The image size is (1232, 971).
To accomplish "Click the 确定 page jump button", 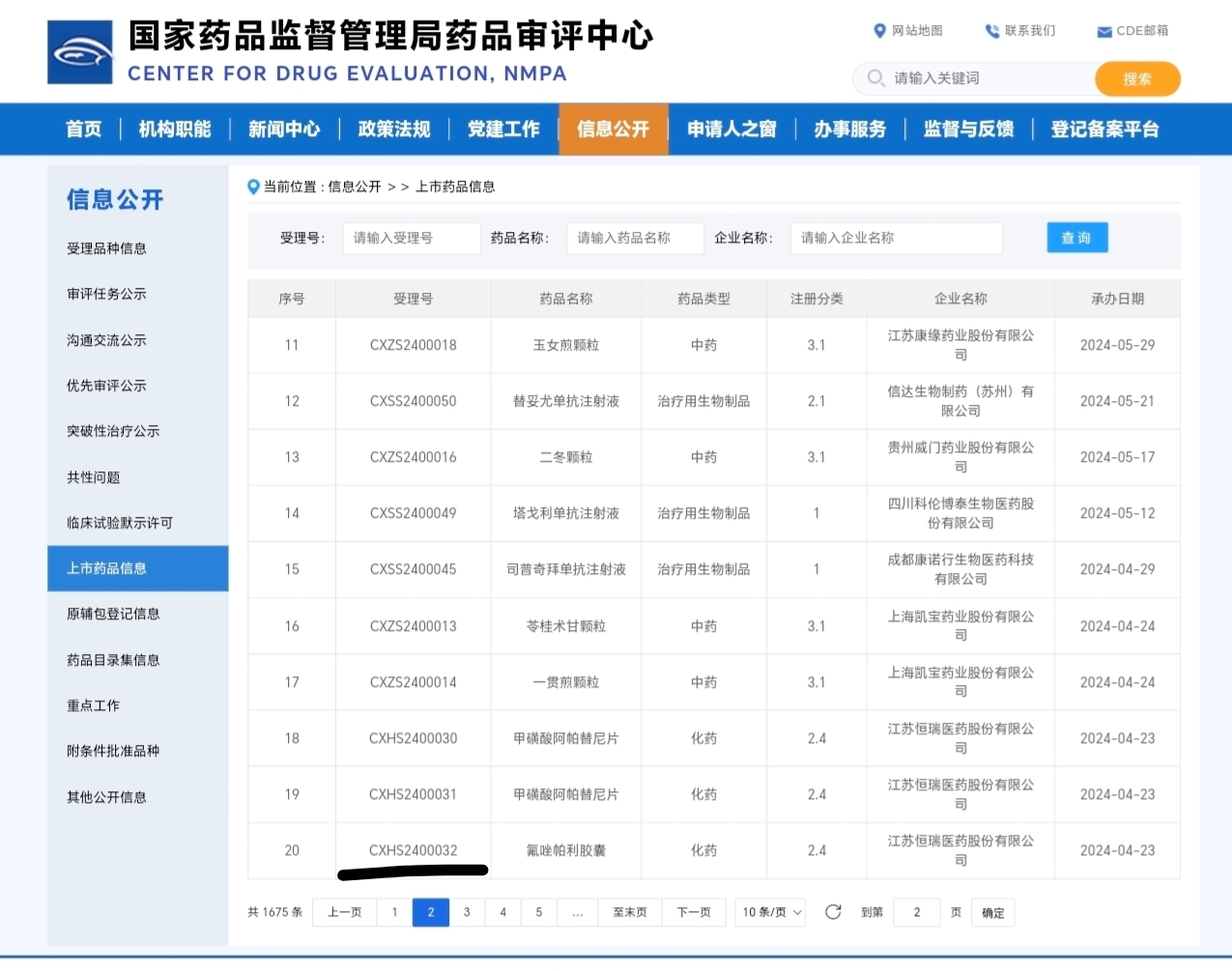I will 992,913.
